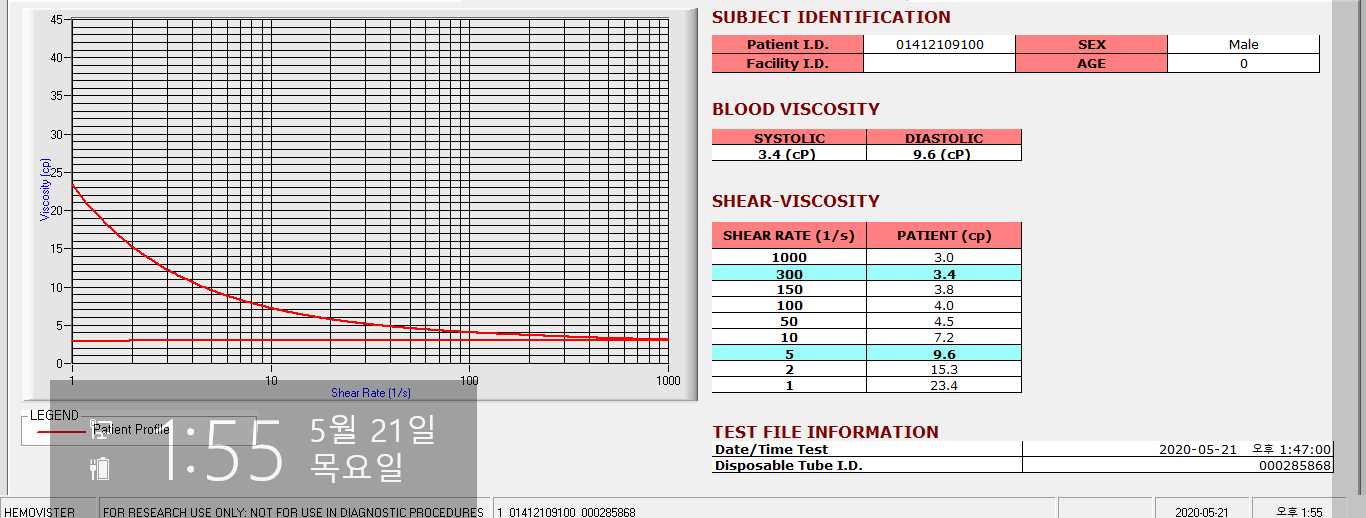
Task: Click status bar entry 1 01412109100 000285868
Action: coord(565,512)
